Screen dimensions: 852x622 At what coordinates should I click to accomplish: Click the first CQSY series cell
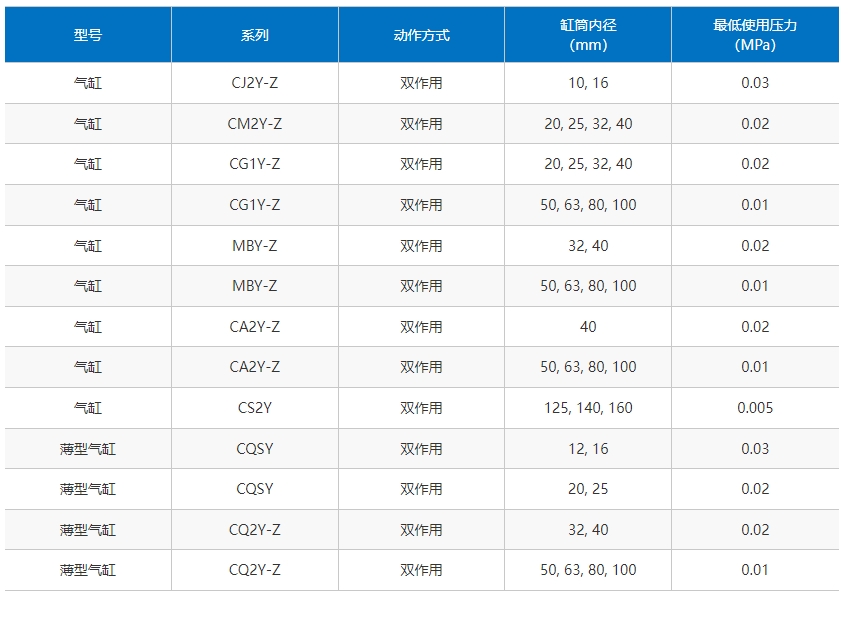255,449
